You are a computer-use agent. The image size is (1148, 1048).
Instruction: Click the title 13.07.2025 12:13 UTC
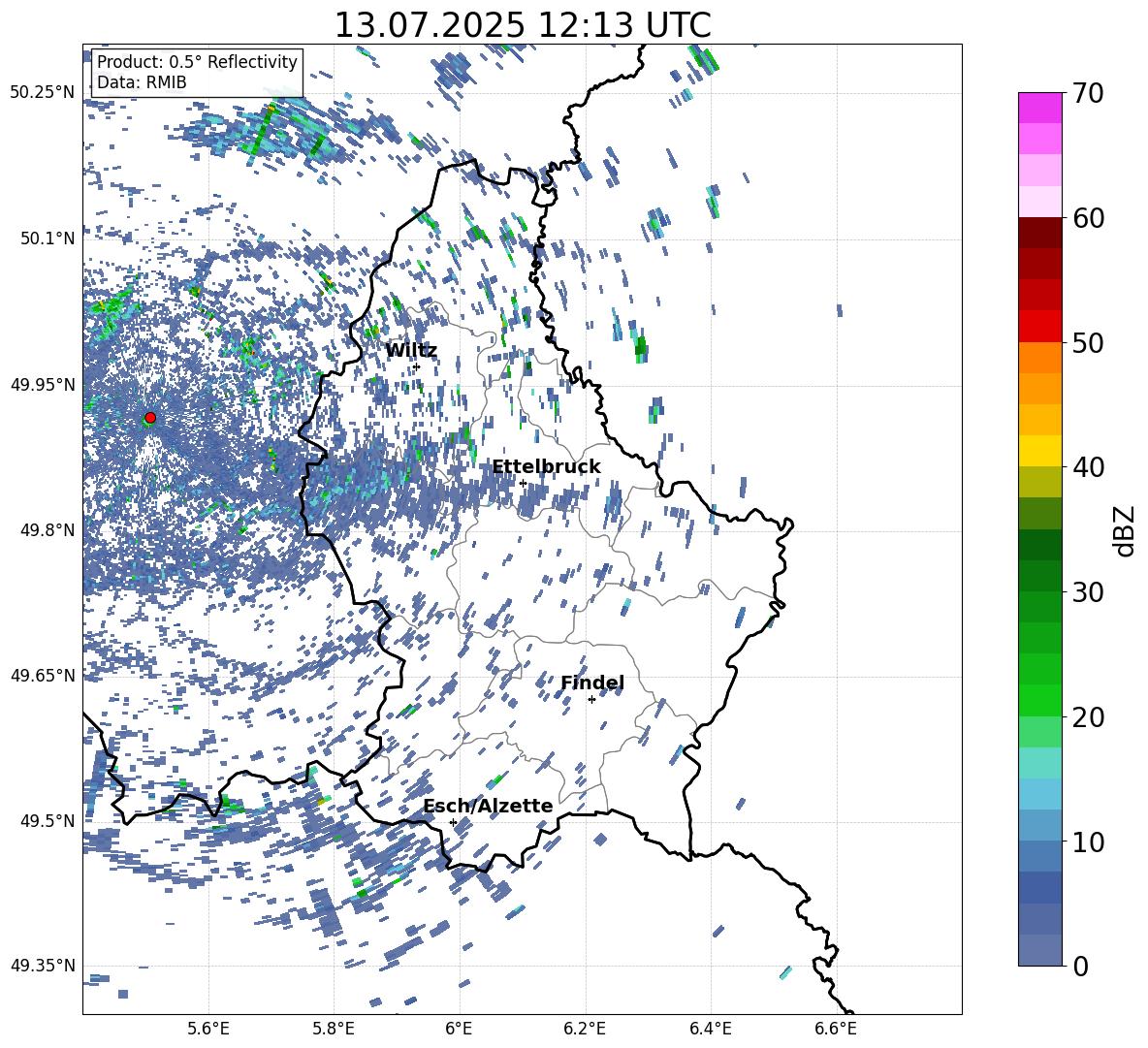click(x=523, y=25)
